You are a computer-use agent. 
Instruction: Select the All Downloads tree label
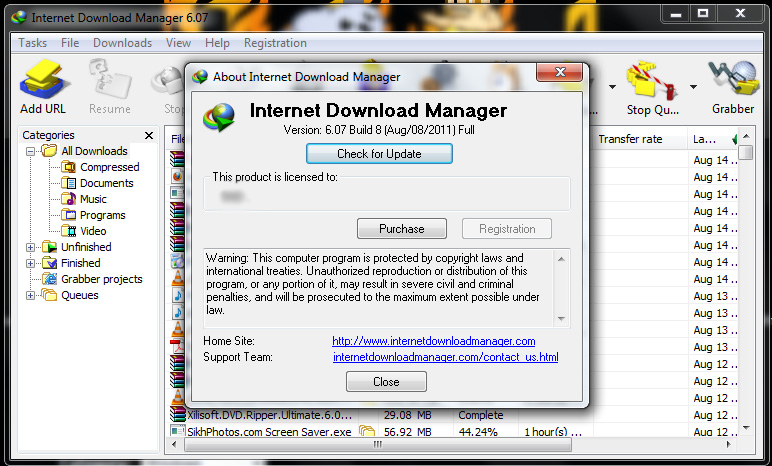[x=95, y=151]
